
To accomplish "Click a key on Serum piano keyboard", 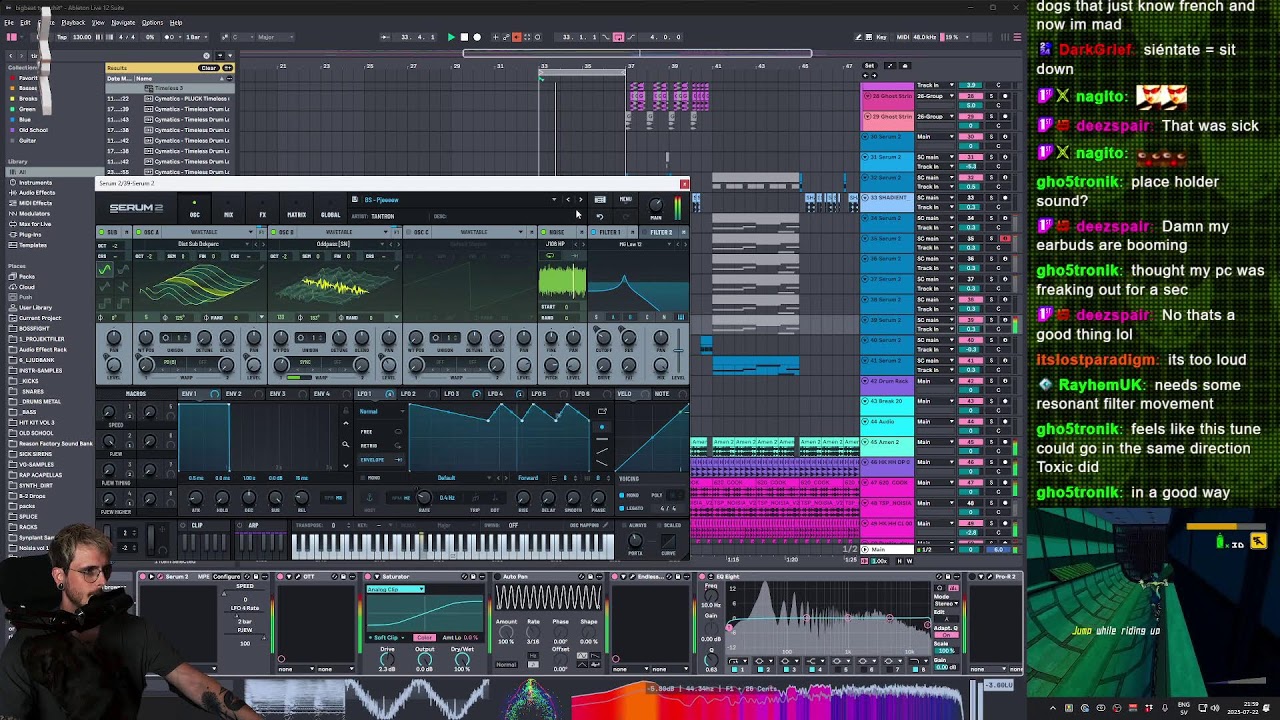I will point(452,546).
